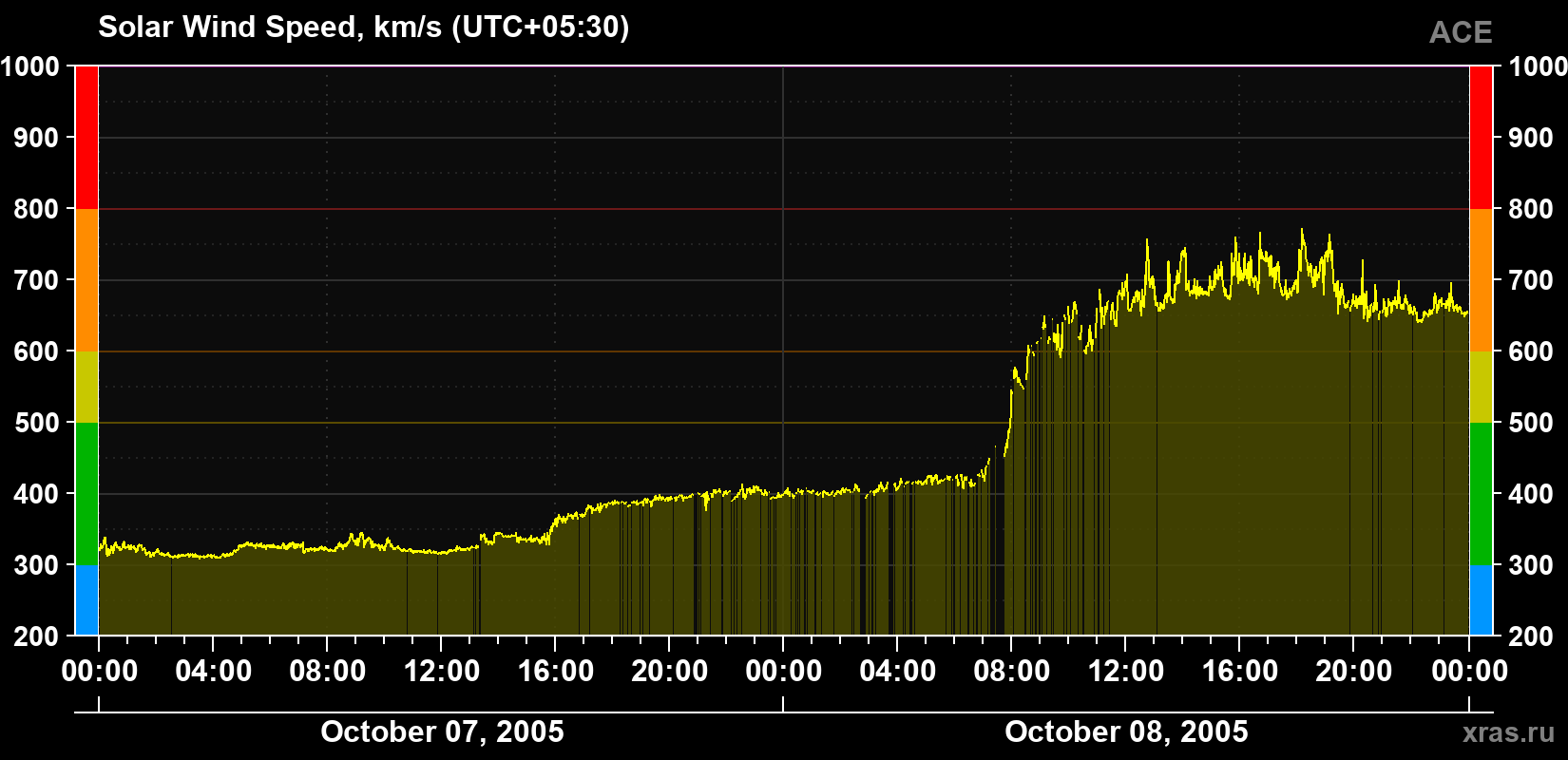The height and width of the screenshot is (760, 1568).
Task: Select the 04:00 time label of October 08
Action: [898, 671]
